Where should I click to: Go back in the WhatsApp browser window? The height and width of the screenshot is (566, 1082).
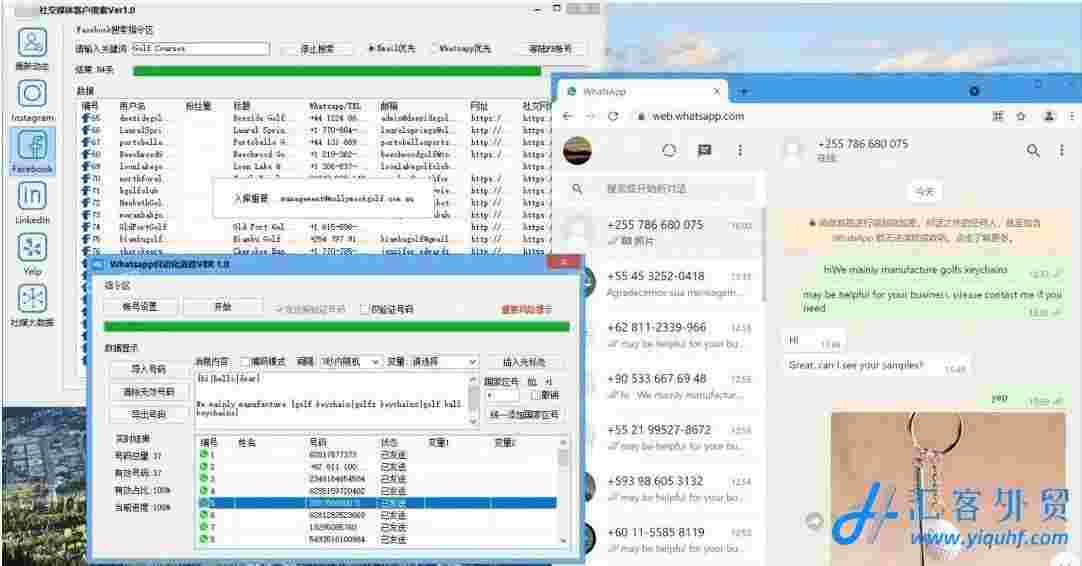click(x=567, y=116)
